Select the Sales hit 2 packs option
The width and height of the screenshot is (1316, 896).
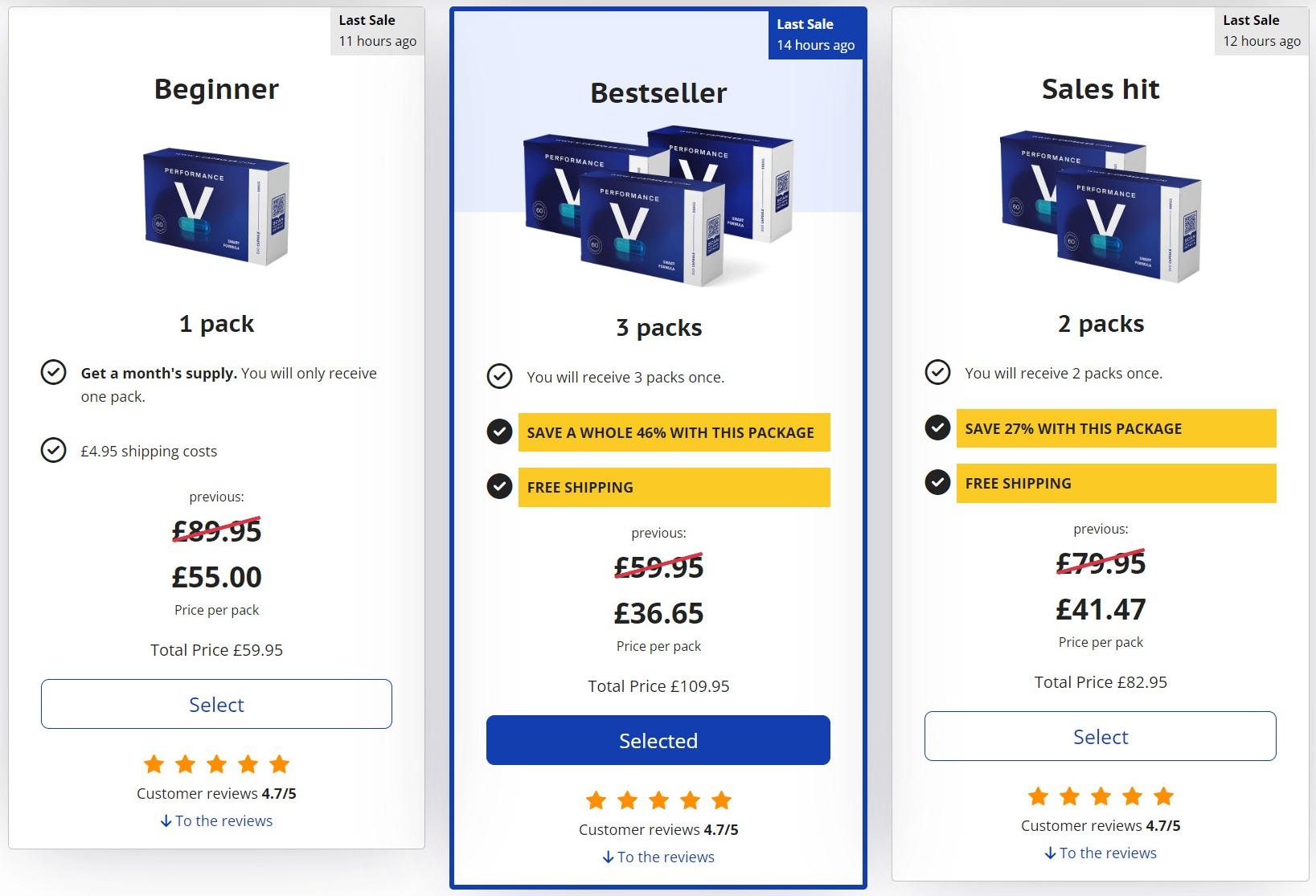click(x=1100, y=736)
